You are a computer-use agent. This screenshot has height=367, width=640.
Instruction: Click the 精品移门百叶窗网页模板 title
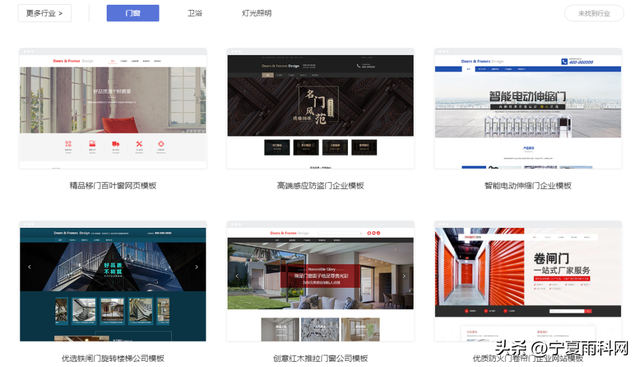tap(113, 186)
